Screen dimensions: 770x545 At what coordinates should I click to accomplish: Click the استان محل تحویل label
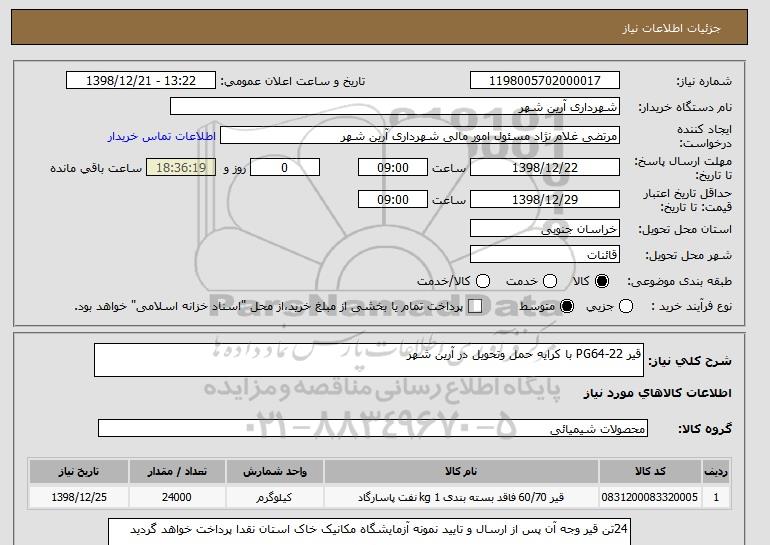tap(685, 229)
